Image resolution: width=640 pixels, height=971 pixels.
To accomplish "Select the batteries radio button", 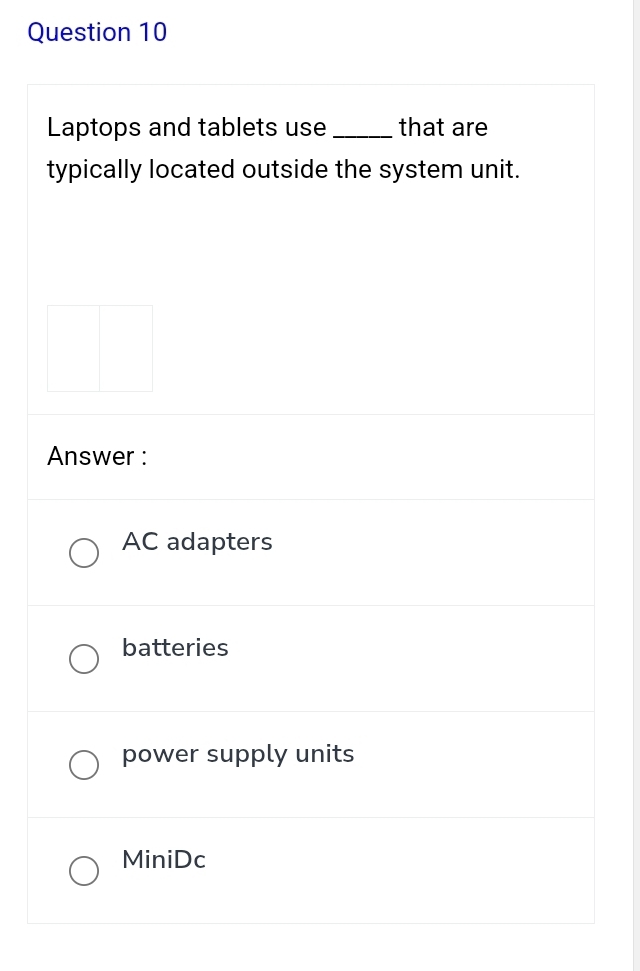I will (84, 658).
